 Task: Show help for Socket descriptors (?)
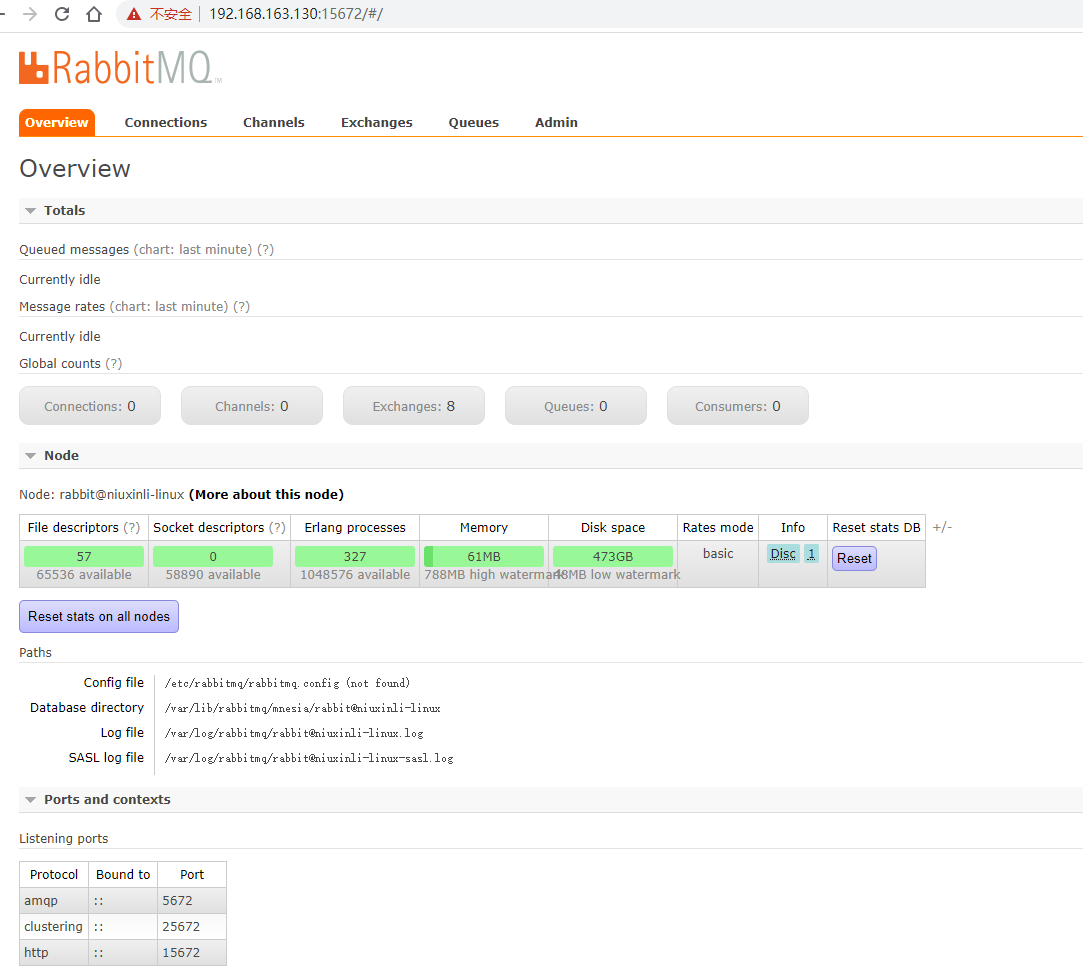(277, 528)
